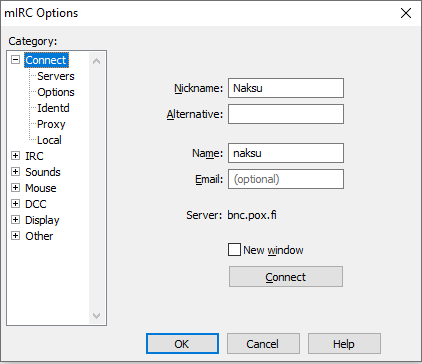Expand the Sounds category
This screenshot has height=364, width=422.
[15, 172]
